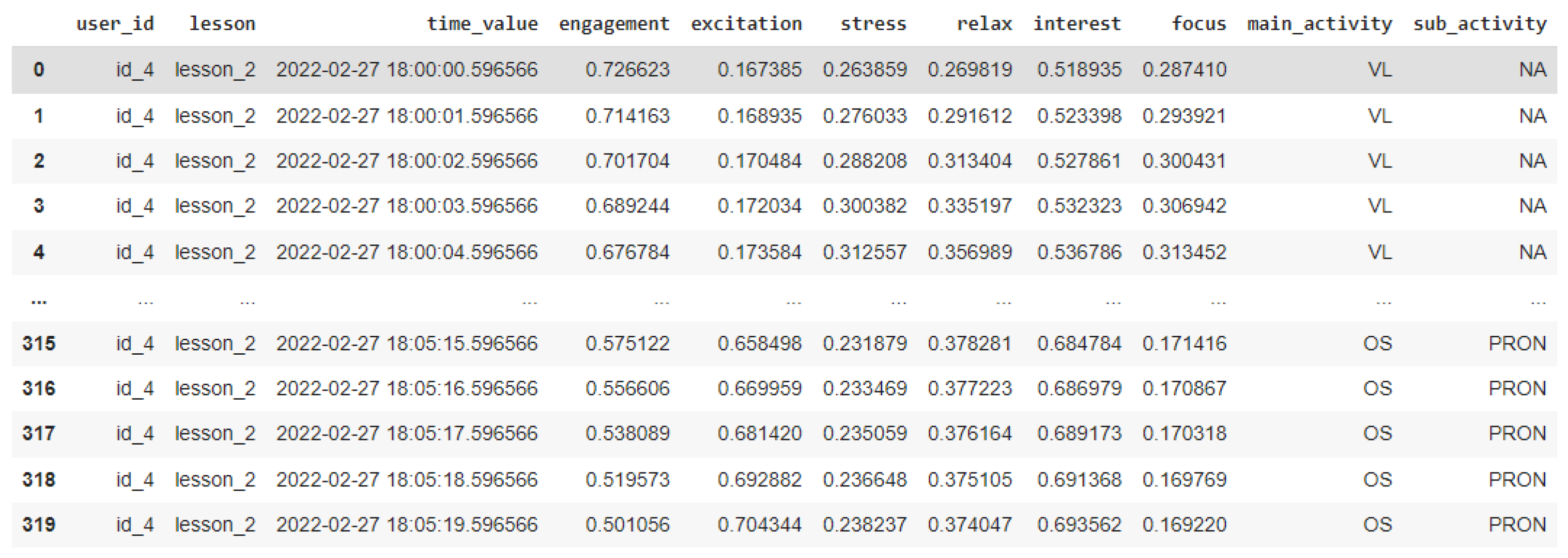Click the focus column header
Screen dimensions: 1568x558
[1198, 24]
